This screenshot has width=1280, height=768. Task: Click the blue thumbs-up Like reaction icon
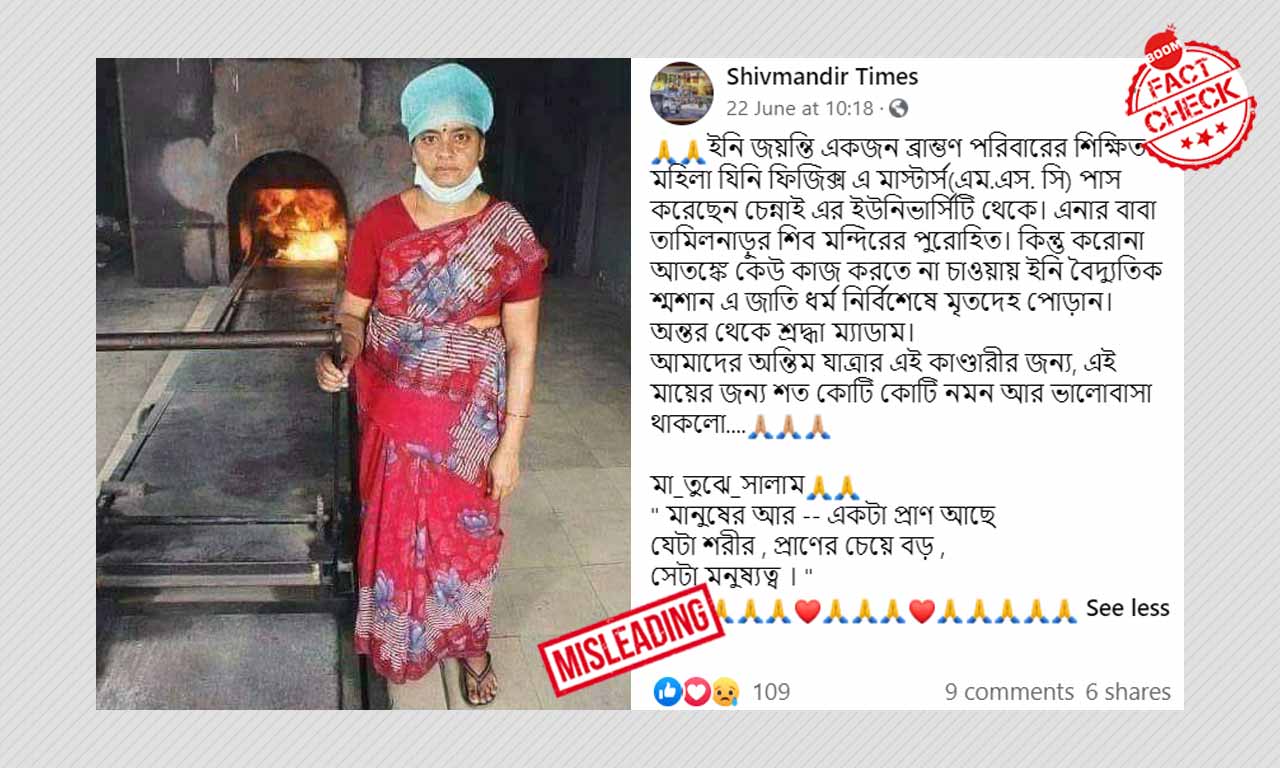click(667, 691)
